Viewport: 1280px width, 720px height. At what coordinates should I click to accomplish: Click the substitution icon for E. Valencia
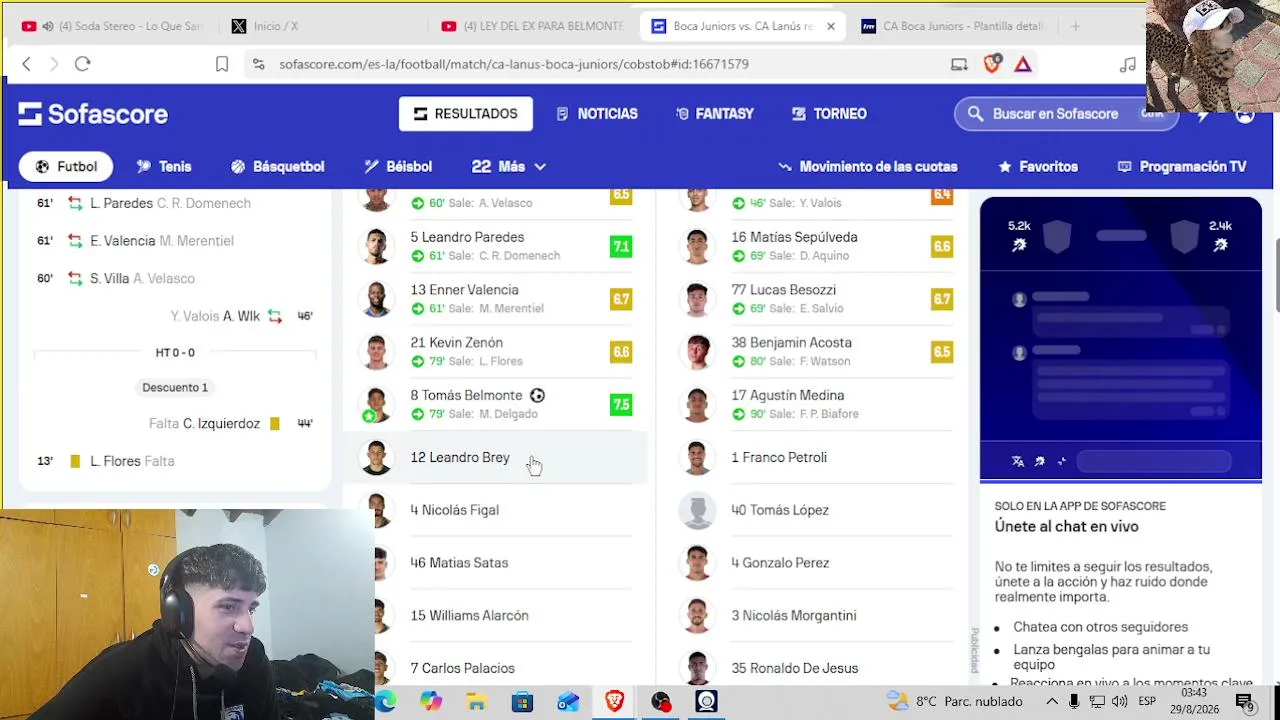point(75,241)
